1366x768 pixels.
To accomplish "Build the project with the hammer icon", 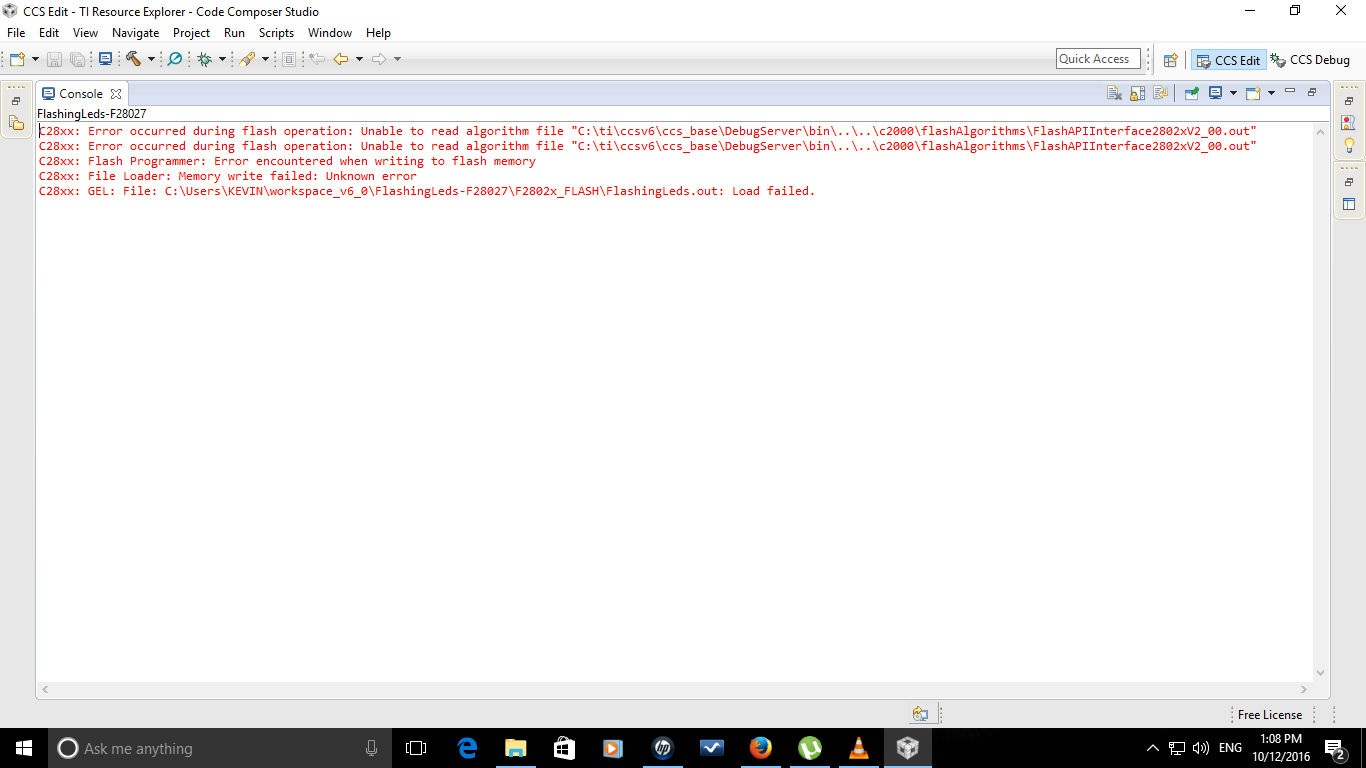I will (x=133, y=59).
